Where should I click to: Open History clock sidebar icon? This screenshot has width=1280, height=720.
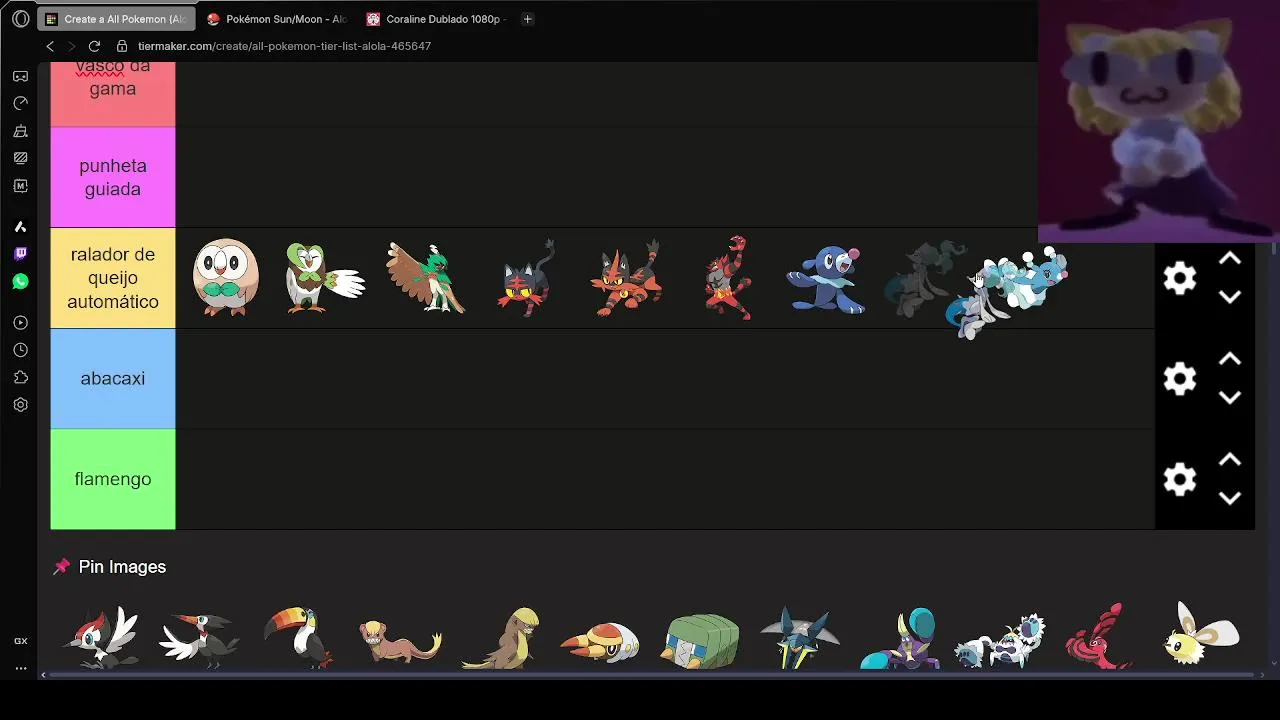pyautogui.click(x=20, y=350)
